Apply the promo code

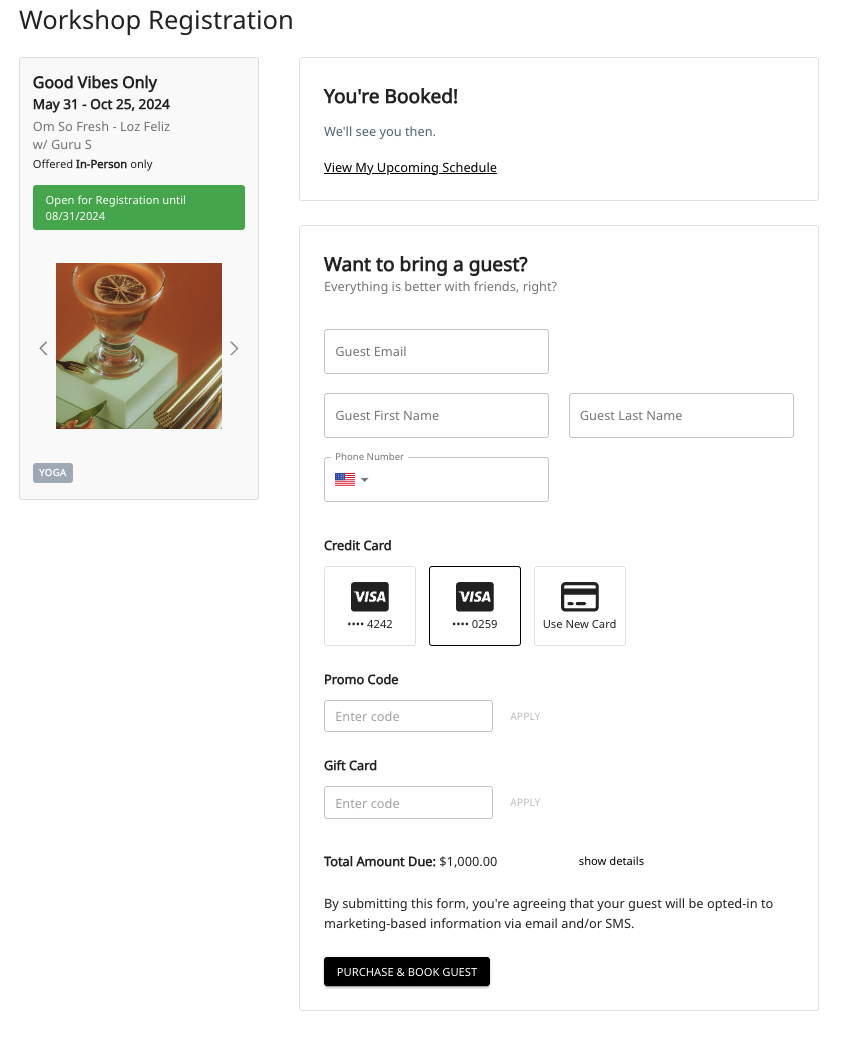(525, 716)
